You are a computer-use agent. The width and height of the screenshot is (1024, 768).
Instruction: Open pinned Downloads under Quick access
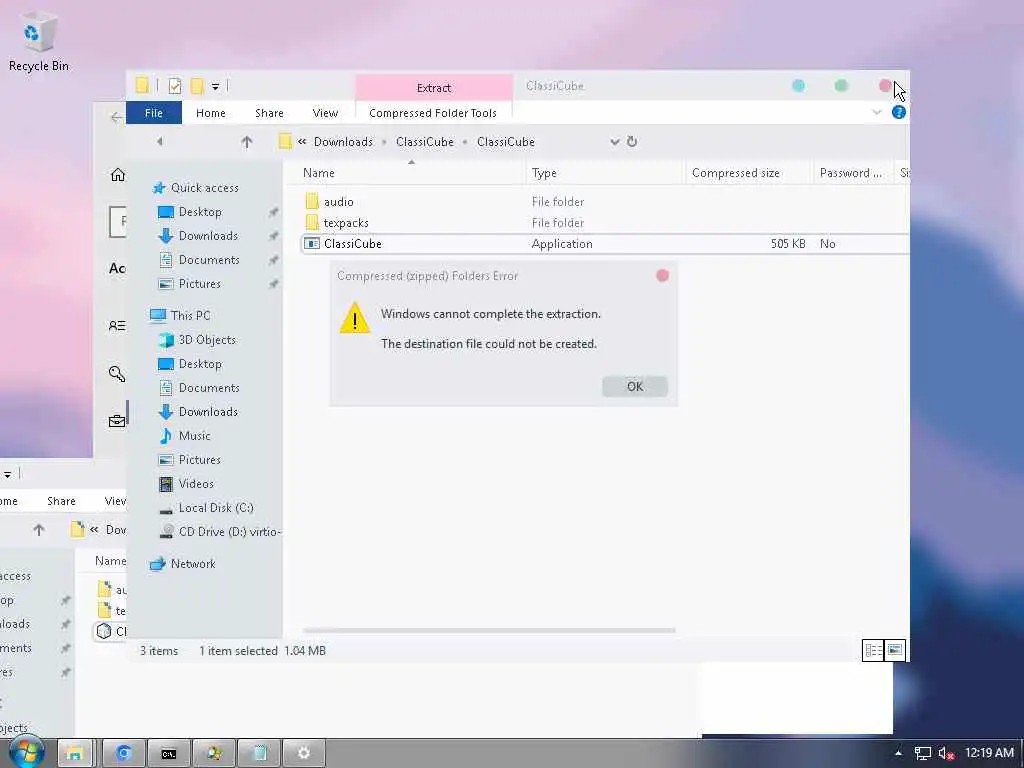(208, 236)
